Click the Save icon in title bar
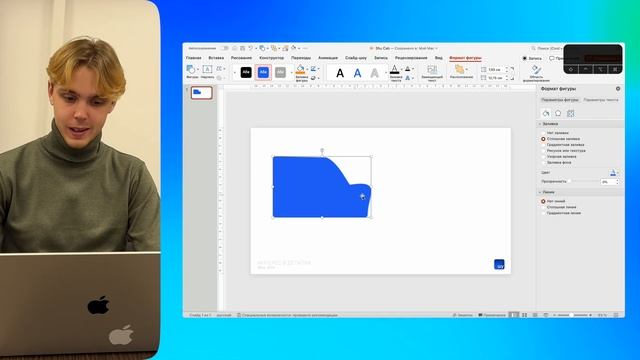Image resolution: width=640 pixels, height=360 pixels. pos(242,48)
